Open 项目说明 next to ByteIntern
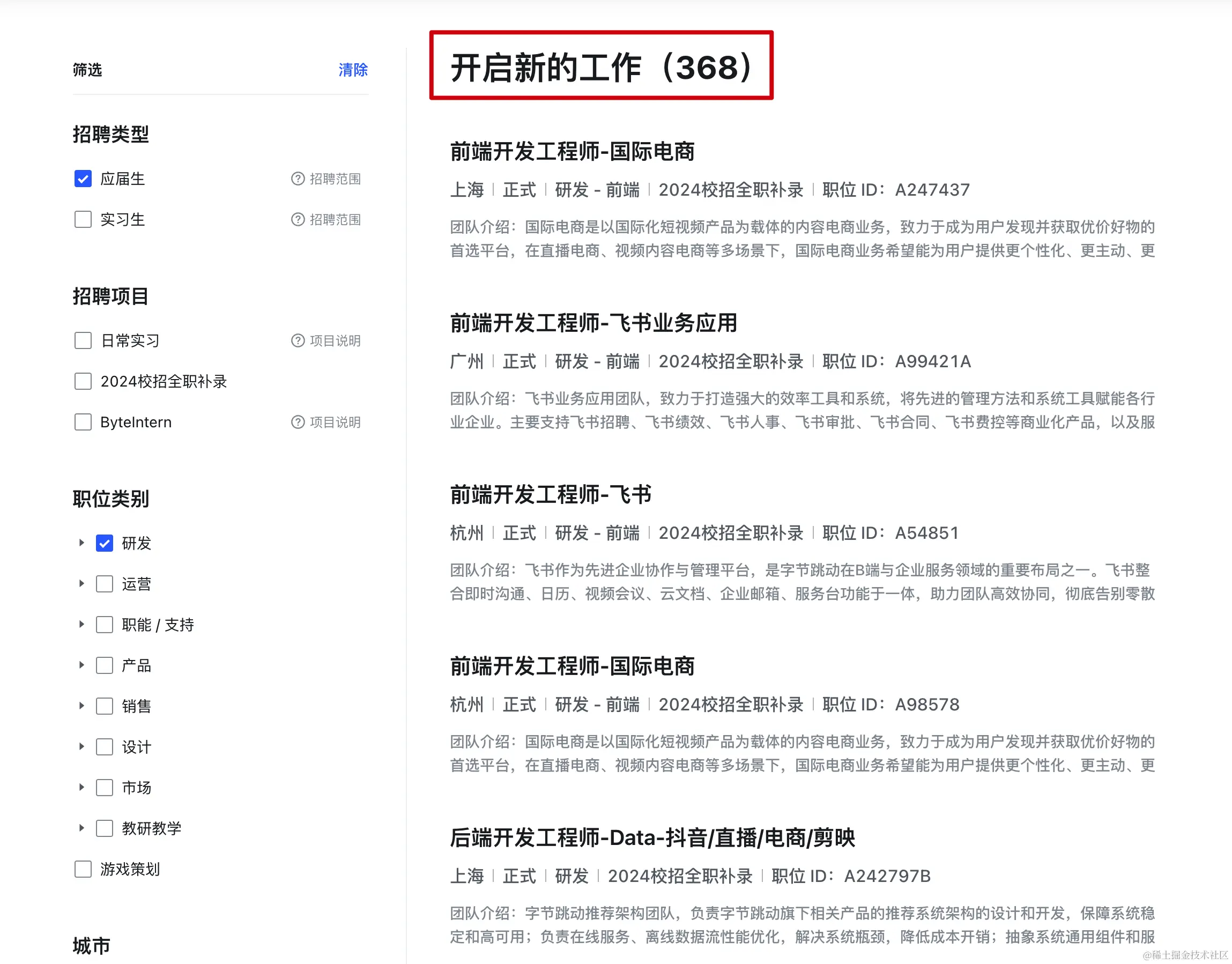Viewport: 1232px width, 964px height. (x=335, y=422)
